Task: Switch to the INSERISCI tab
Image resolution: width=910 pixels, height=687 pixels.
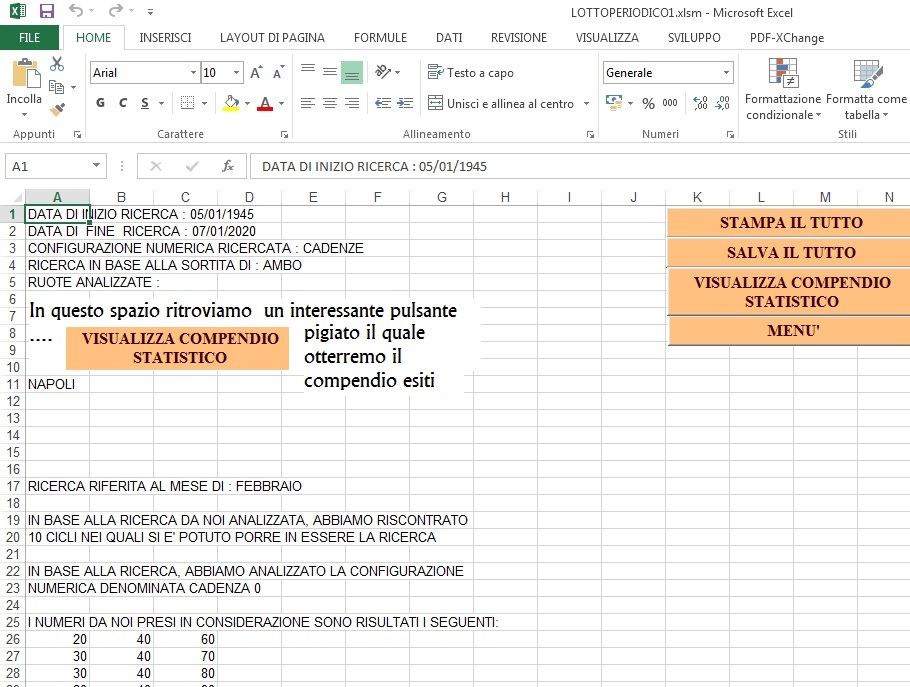Action: click(x=165, y=38)
